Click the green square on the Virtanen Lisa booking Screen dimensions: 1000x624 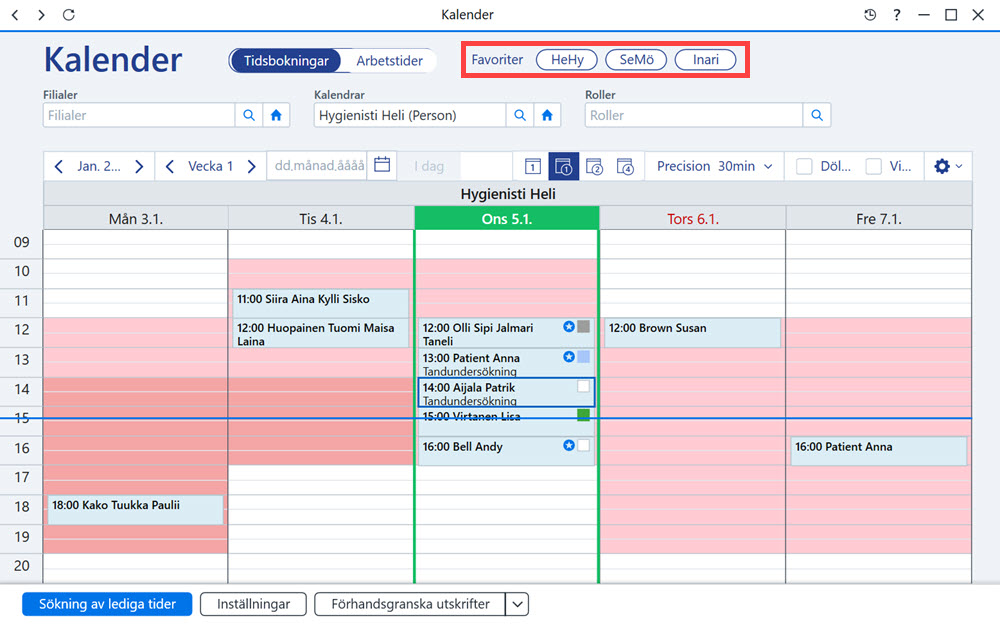tap(583, 415)
